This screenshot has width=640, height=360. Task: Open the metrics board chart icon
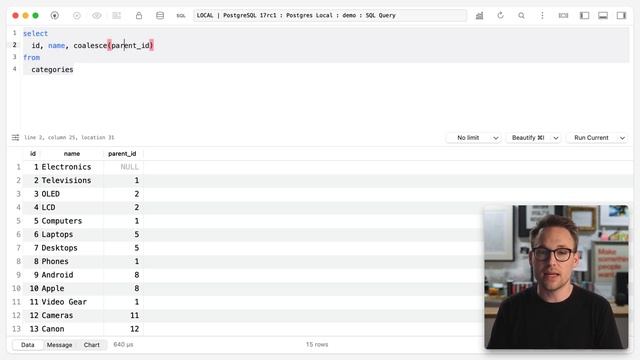[x=479, y=16]
